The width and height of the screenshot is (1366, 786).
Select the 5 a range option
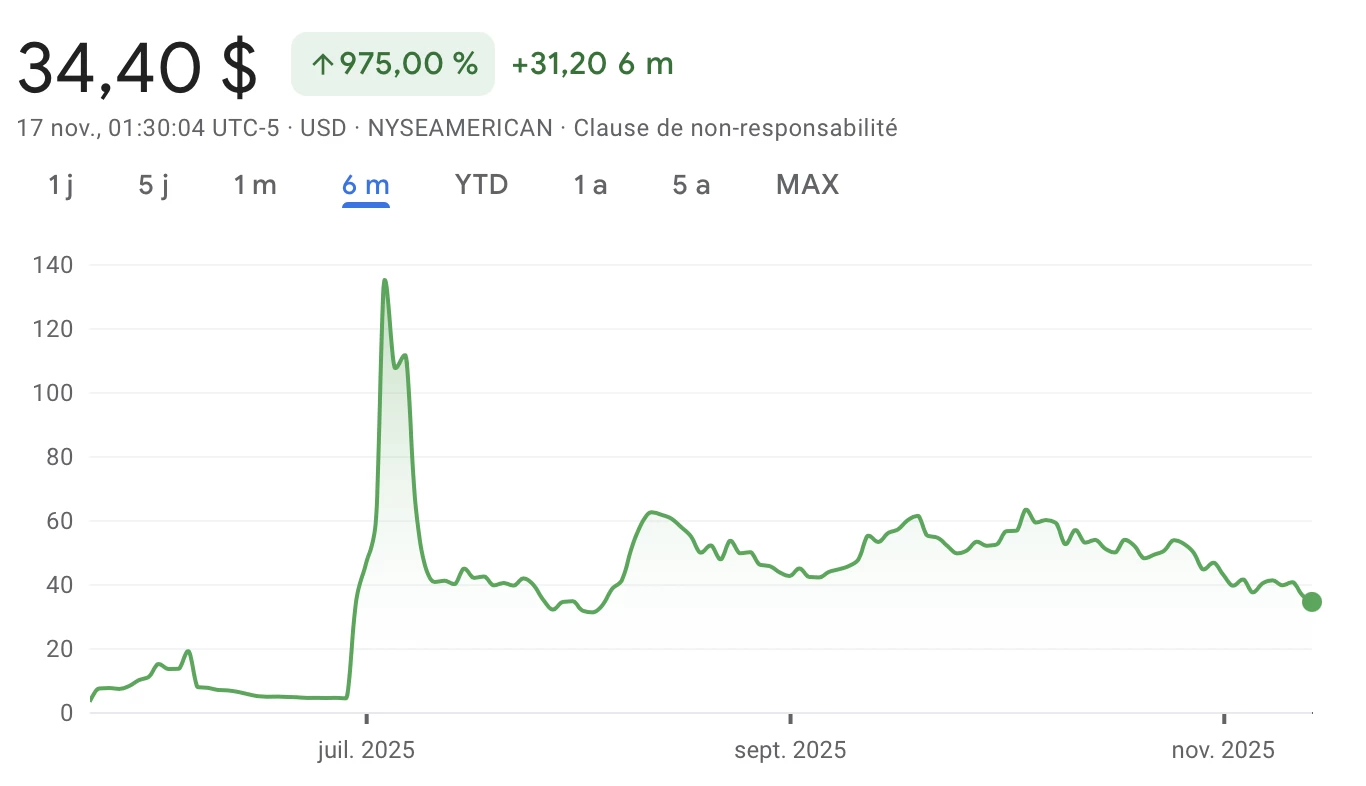coord(691,184)
